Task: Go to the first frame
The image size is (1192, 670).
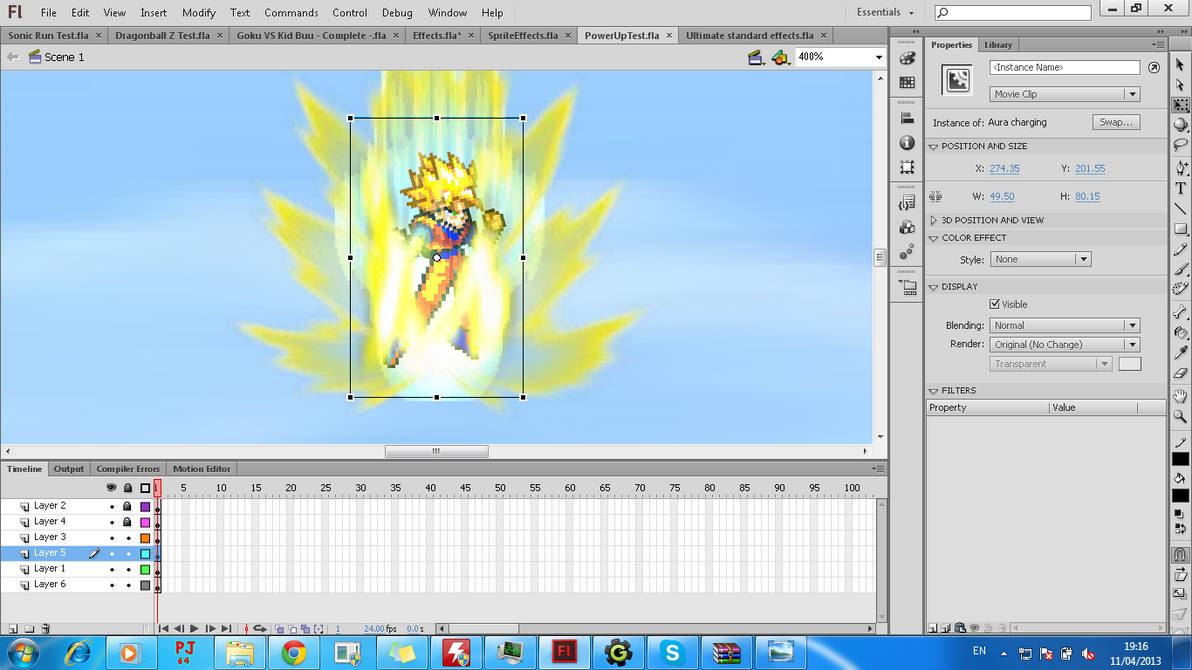Action: [163, 629]
